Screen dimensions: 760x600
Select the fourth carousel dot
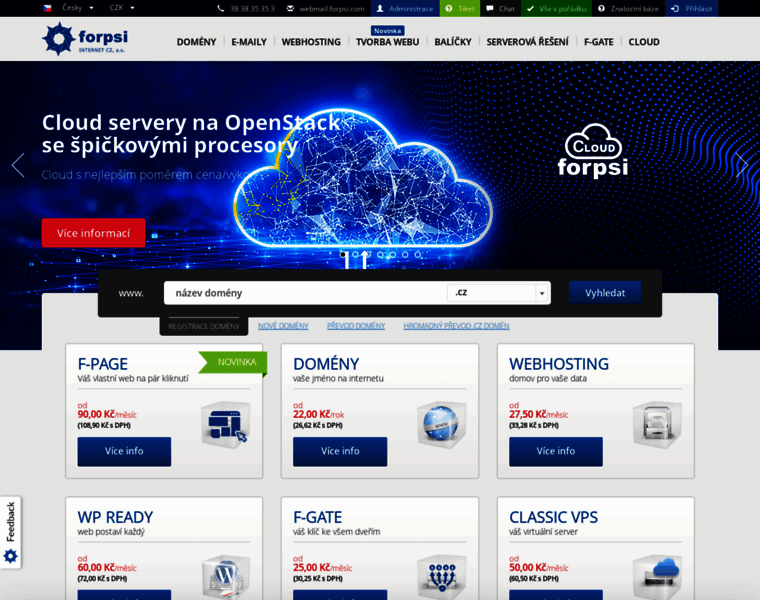[380, 254]
